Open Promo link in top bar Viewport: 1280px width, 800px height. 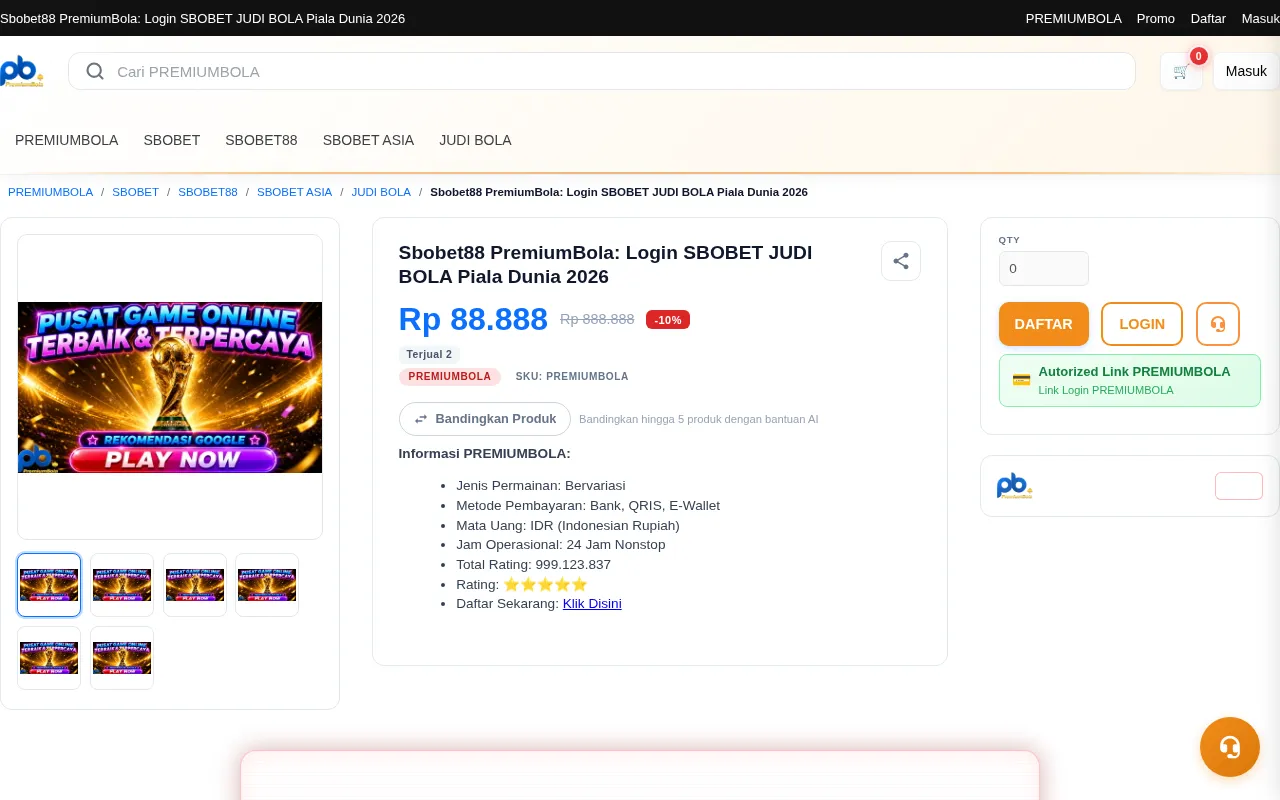pos(1156,18)
